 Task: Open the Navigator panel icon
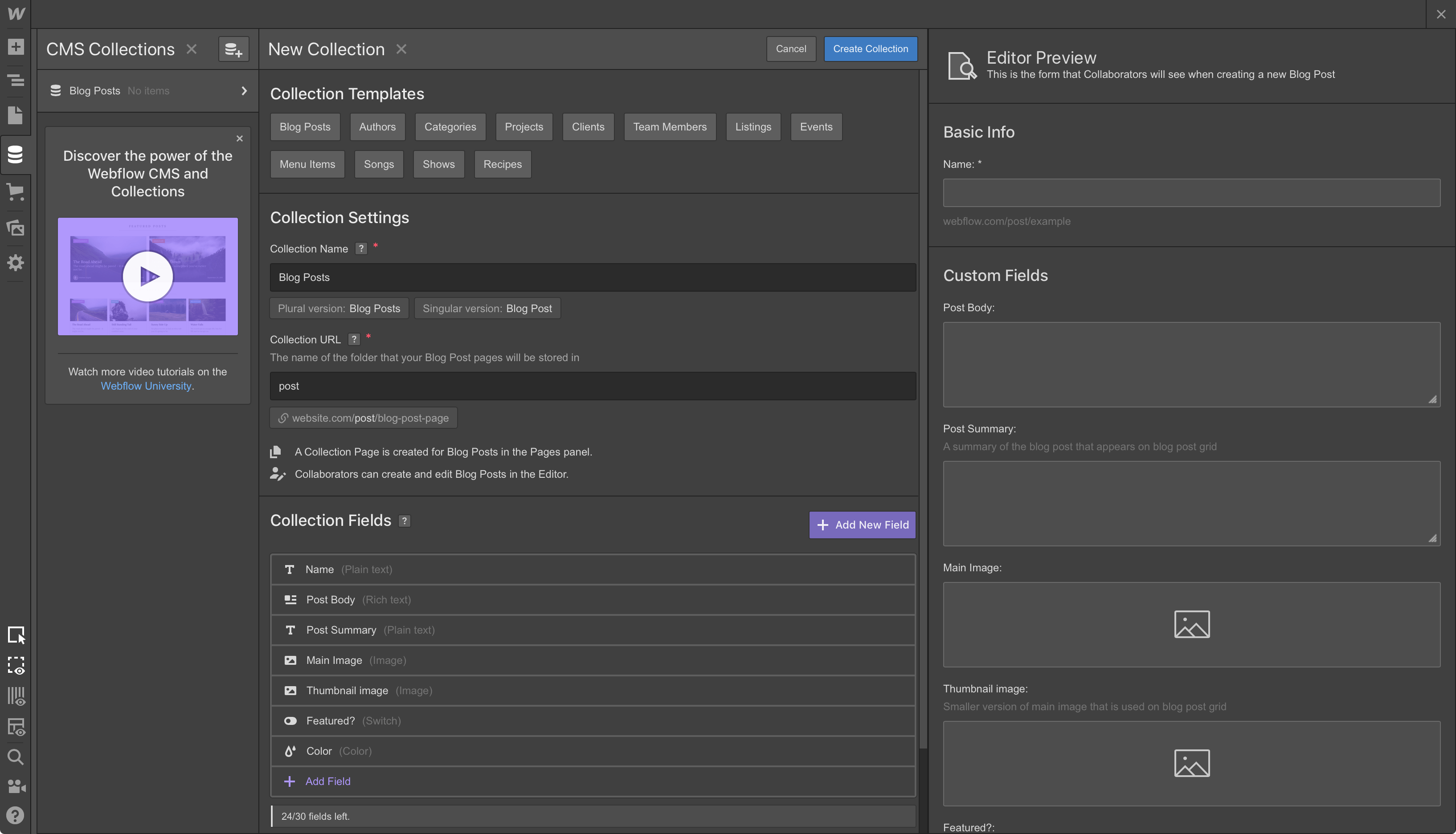[16, 80]
